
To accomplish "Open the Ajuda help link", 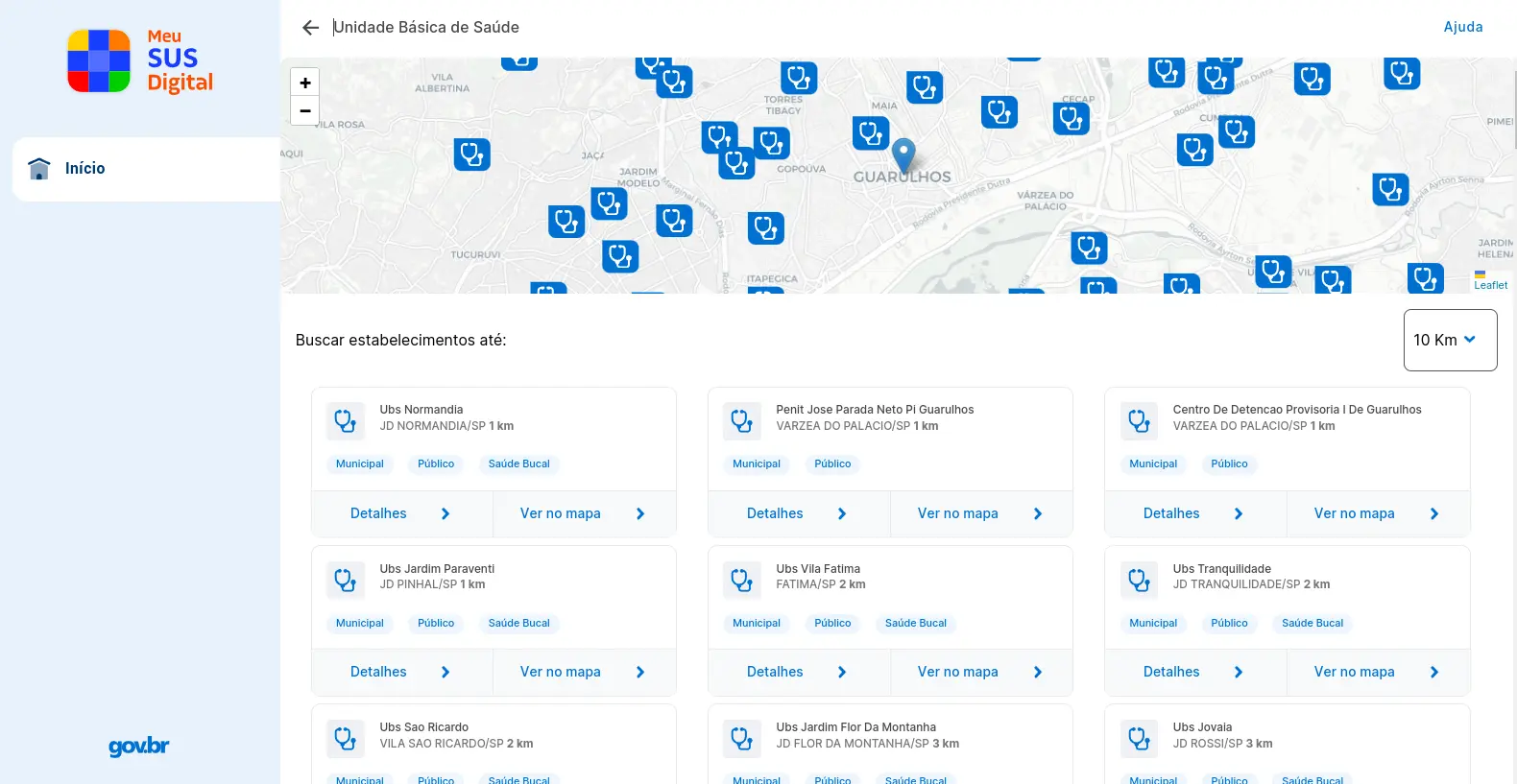I will [x=1462, y=27].
